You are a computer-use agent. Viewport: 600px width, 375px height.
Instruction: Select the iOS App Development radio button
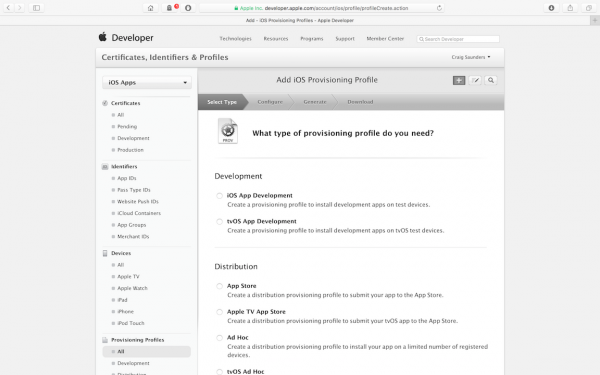pos(219,196)
